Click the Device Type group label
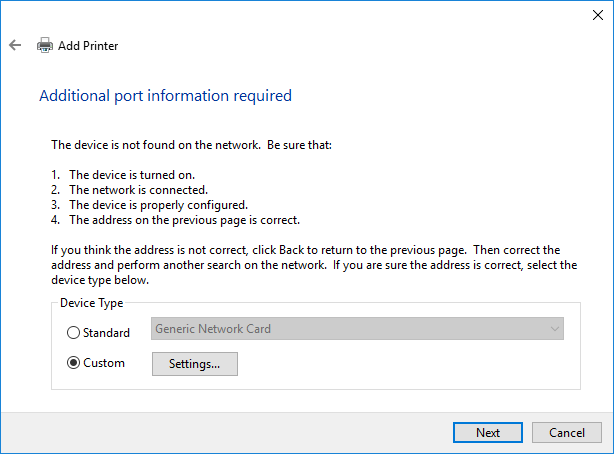 91,303
